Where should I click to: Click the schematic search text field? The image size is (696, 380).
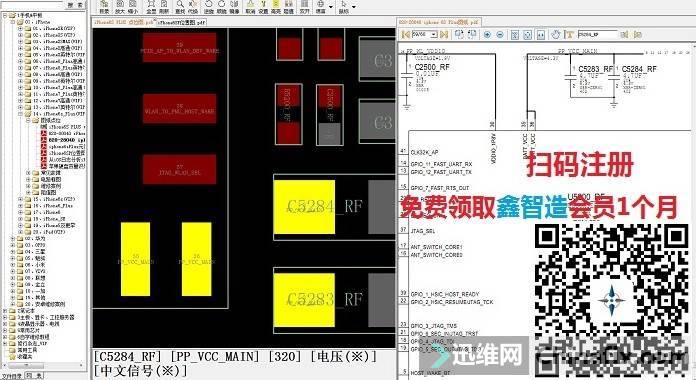click(597, 34)
